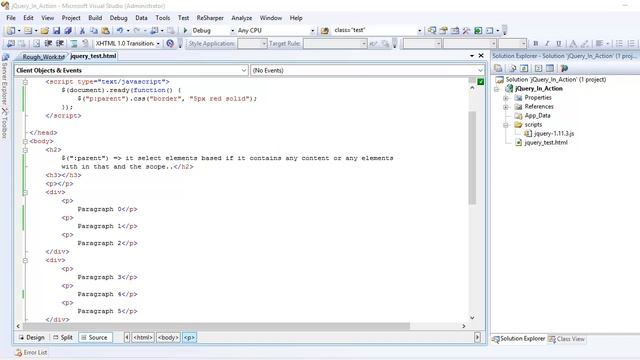Click the Paste clipboard icon
Viewport: 640px width, 360px height.
105,31
